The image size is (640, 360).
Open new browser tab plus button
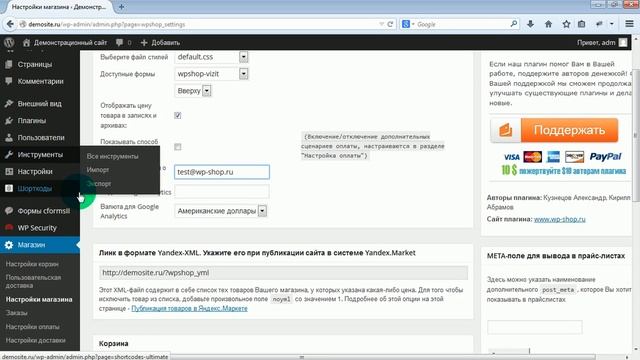(x=121, y=7)
